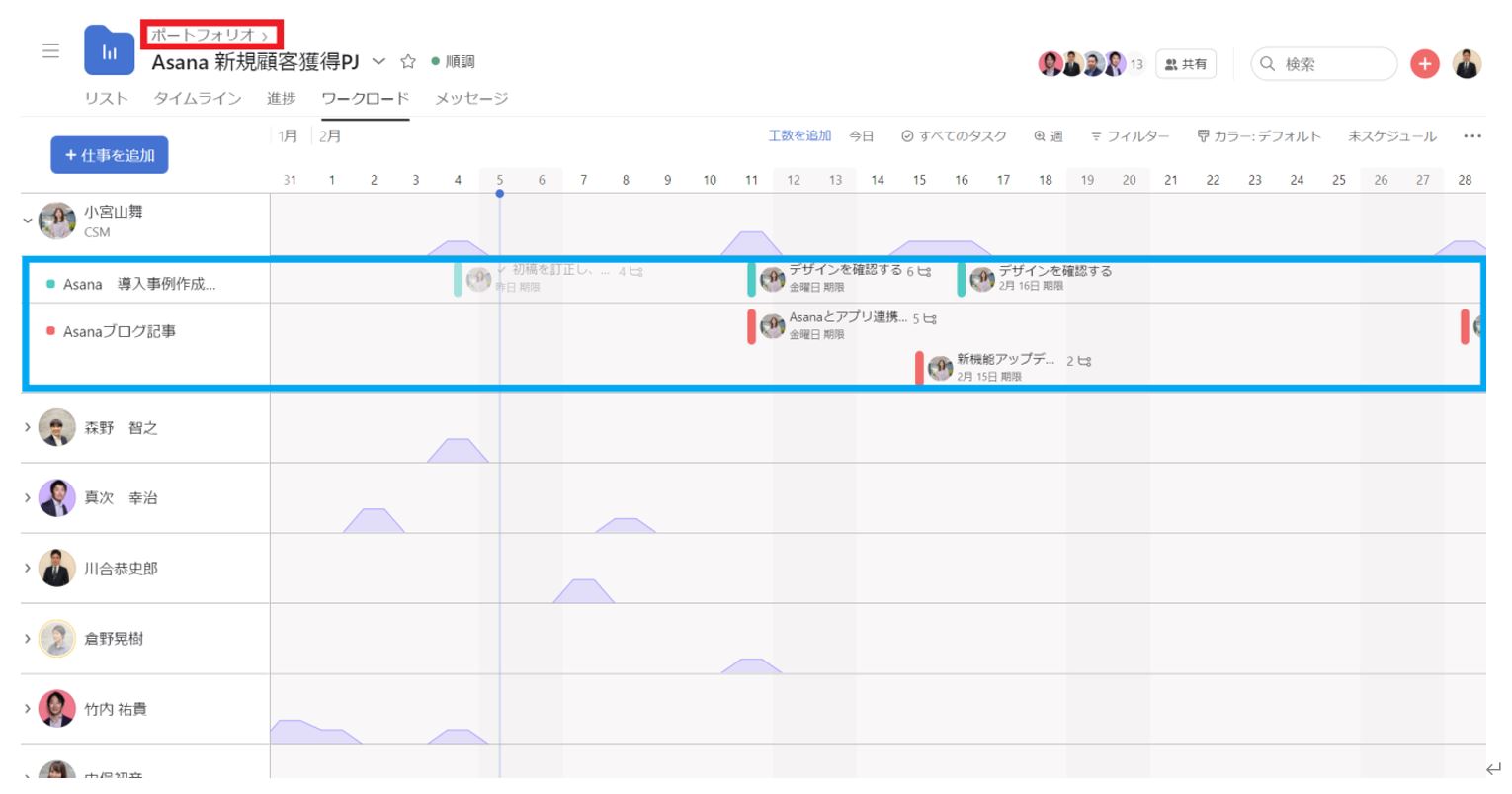Star the Asana 新規顧客獲得PJ project

[408, 62]
